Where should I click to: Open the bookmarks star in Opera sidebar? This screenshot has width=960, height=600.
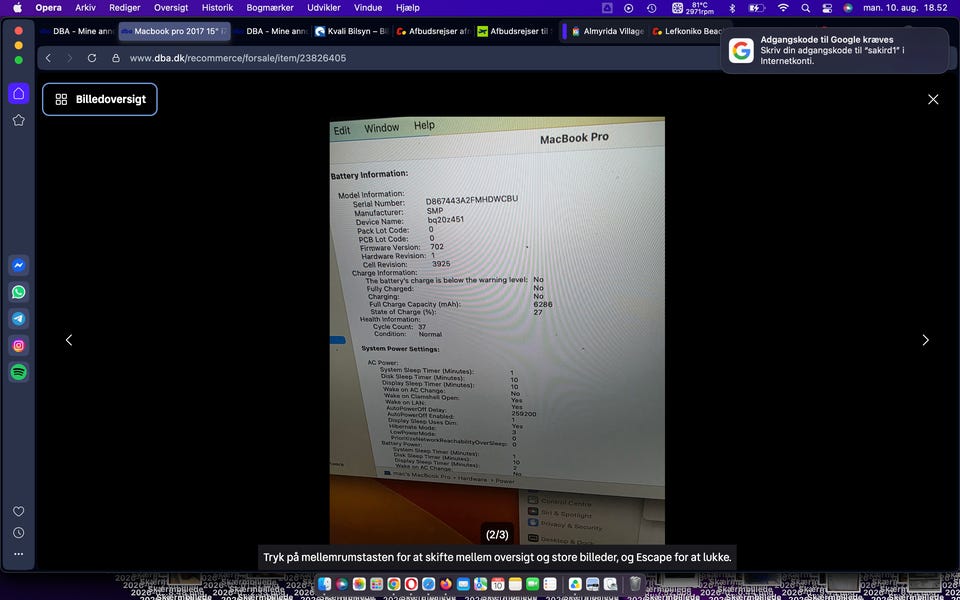click(19, 120)
